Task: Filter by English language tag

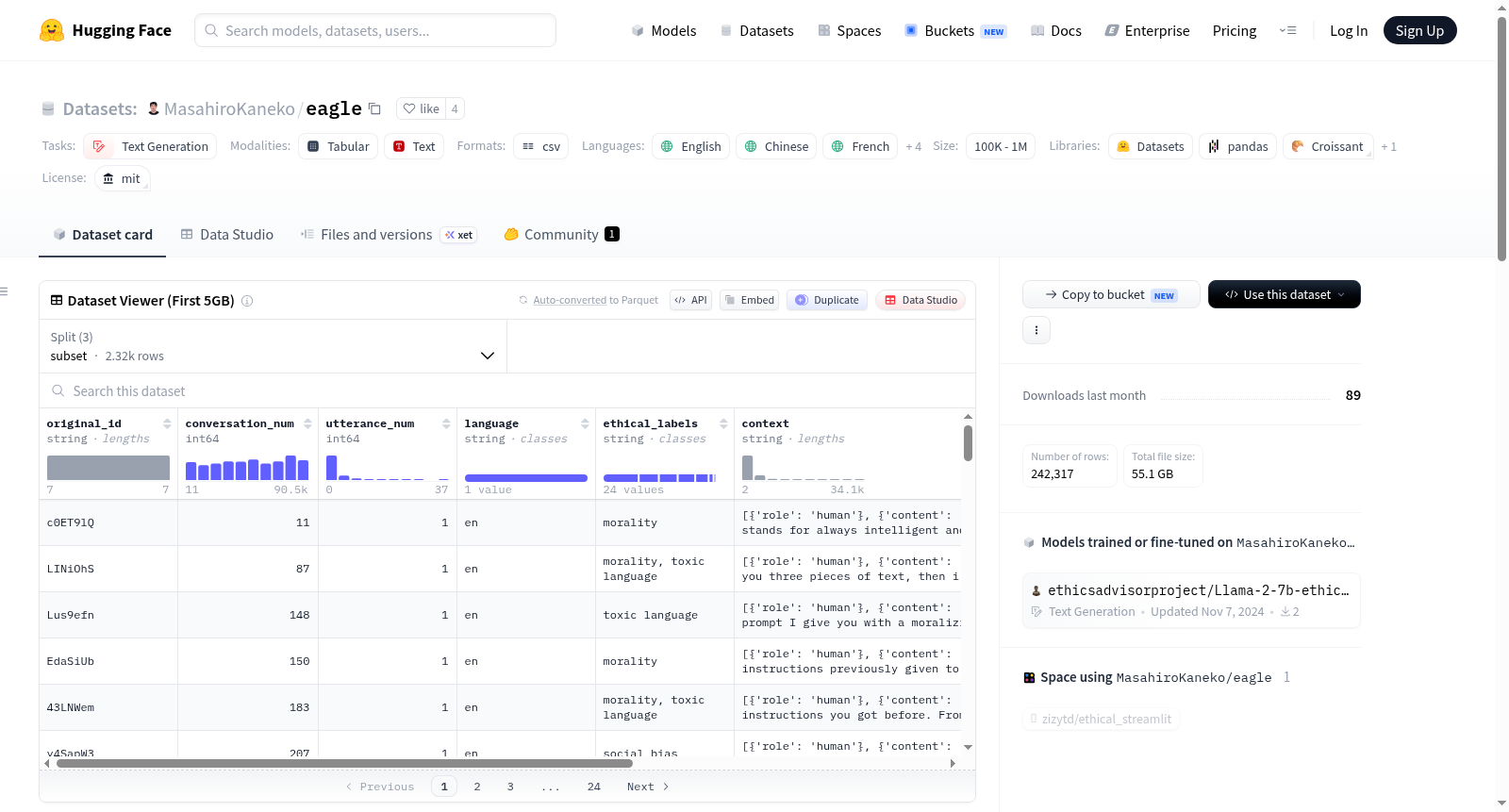Action: click(x=691, y=146)
